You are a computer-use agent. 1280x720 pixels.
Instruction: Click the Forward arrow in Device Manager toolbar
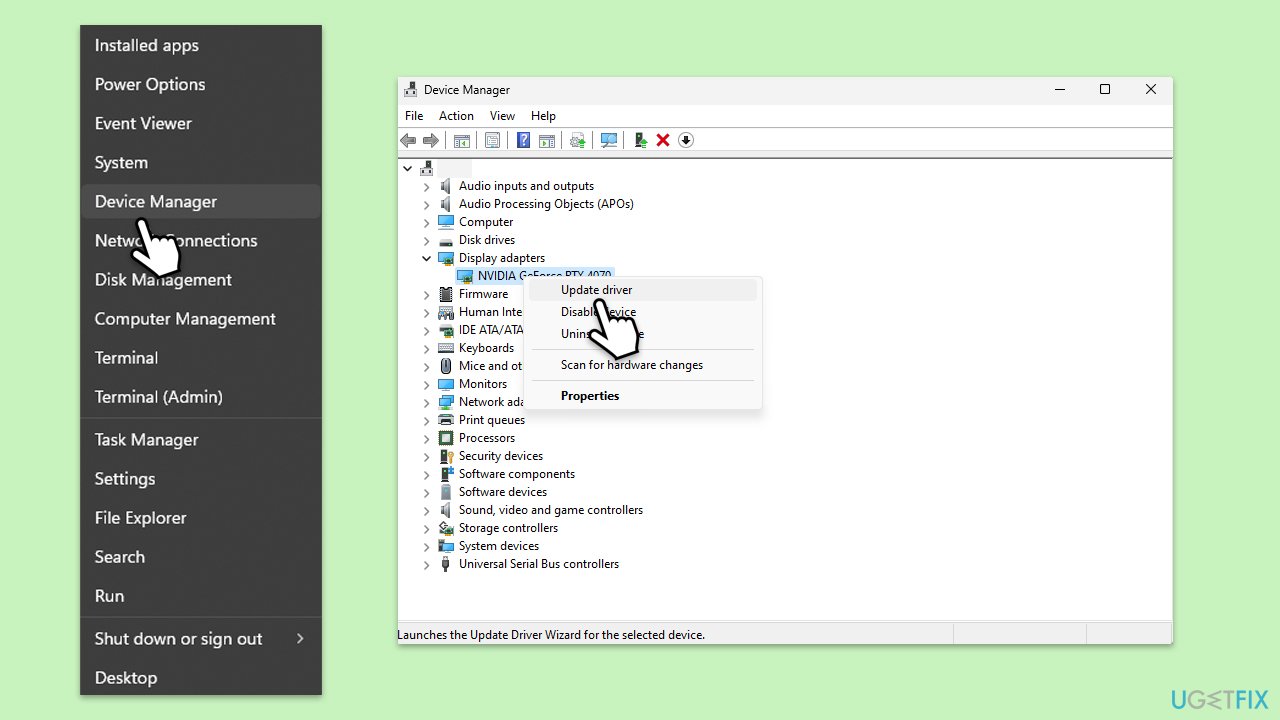[431, 140]
